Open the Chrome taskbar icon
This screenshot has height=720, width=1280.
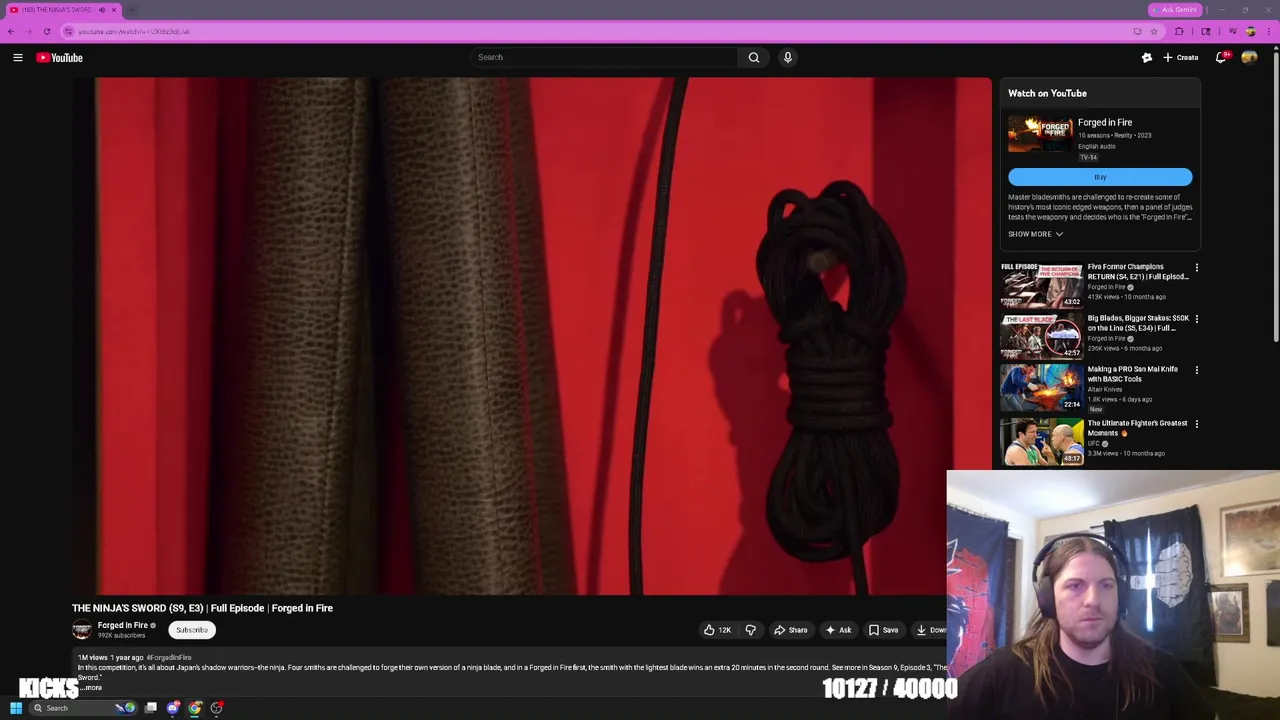point(195,708)
